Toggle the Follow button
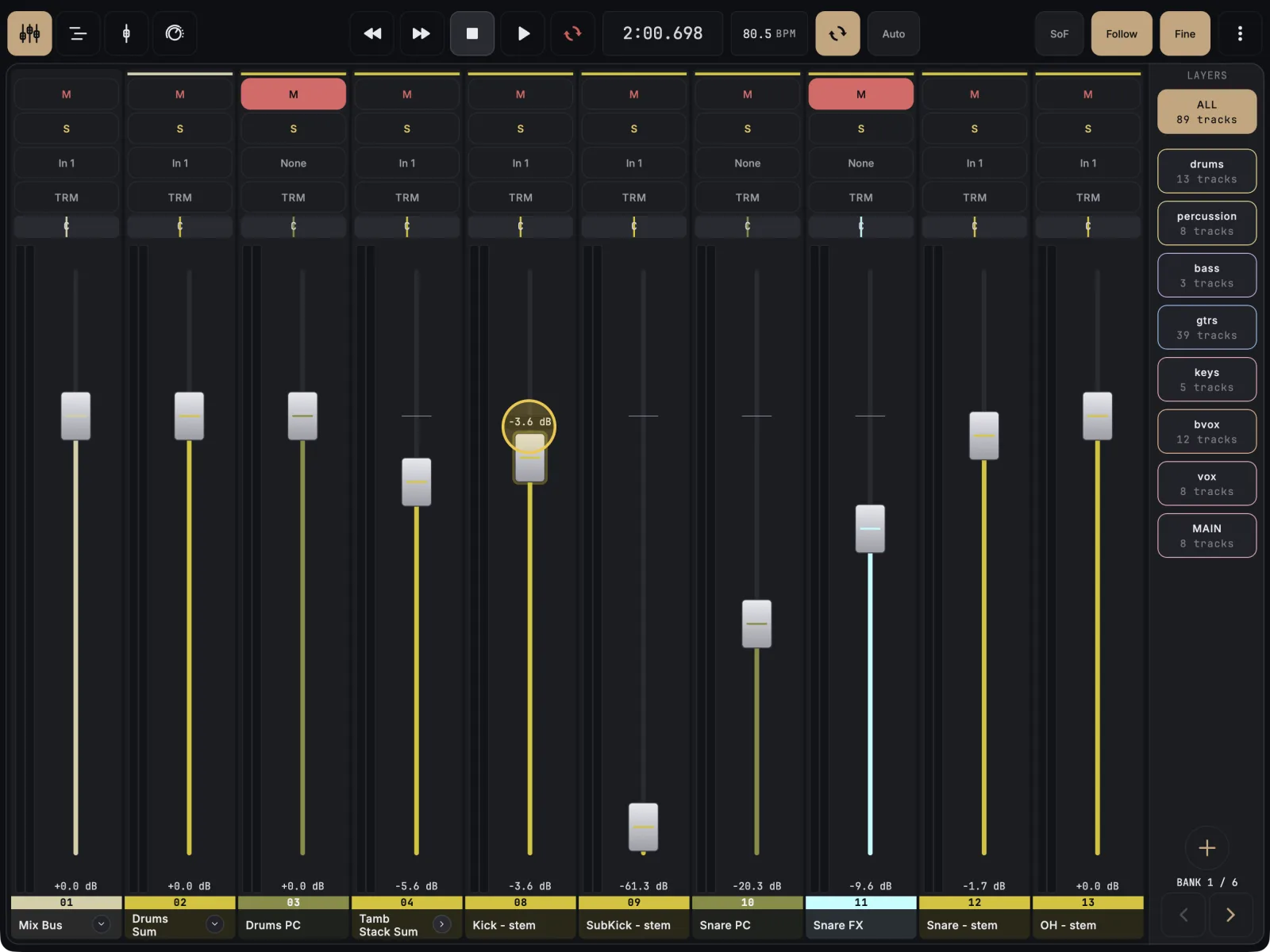This screenshot has width=1270, height=952. (1122, 33)
